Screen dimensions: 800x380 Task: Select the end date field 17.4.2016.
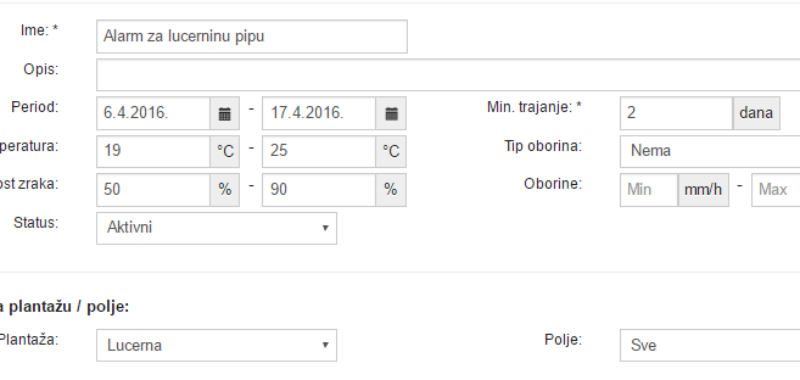(319, 113)
